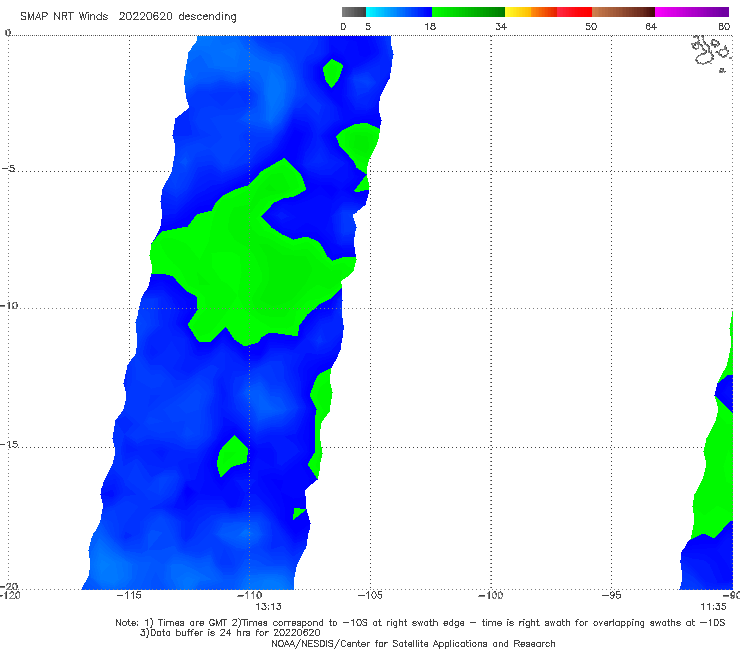Click colorbar label 18
The image size is (740, 650).
coord(430,26)
